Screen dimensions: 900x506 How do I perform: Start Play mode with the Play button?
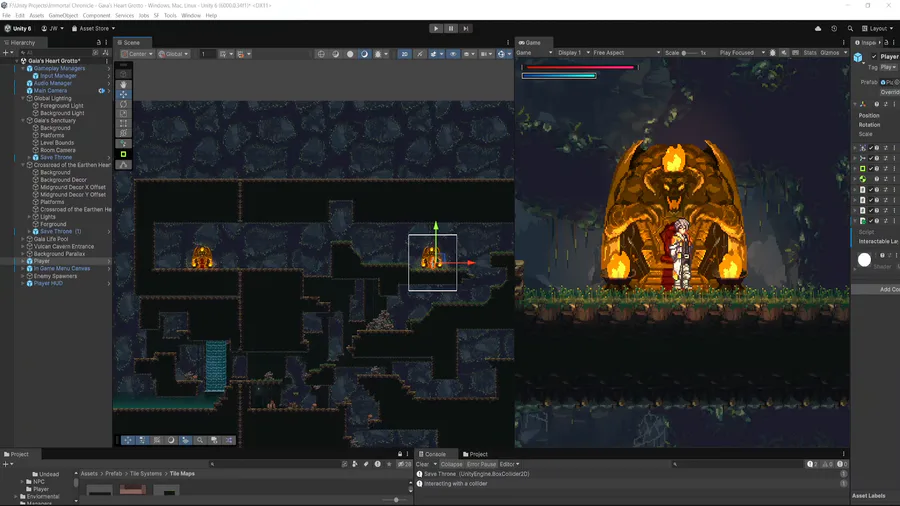(436, 28)
